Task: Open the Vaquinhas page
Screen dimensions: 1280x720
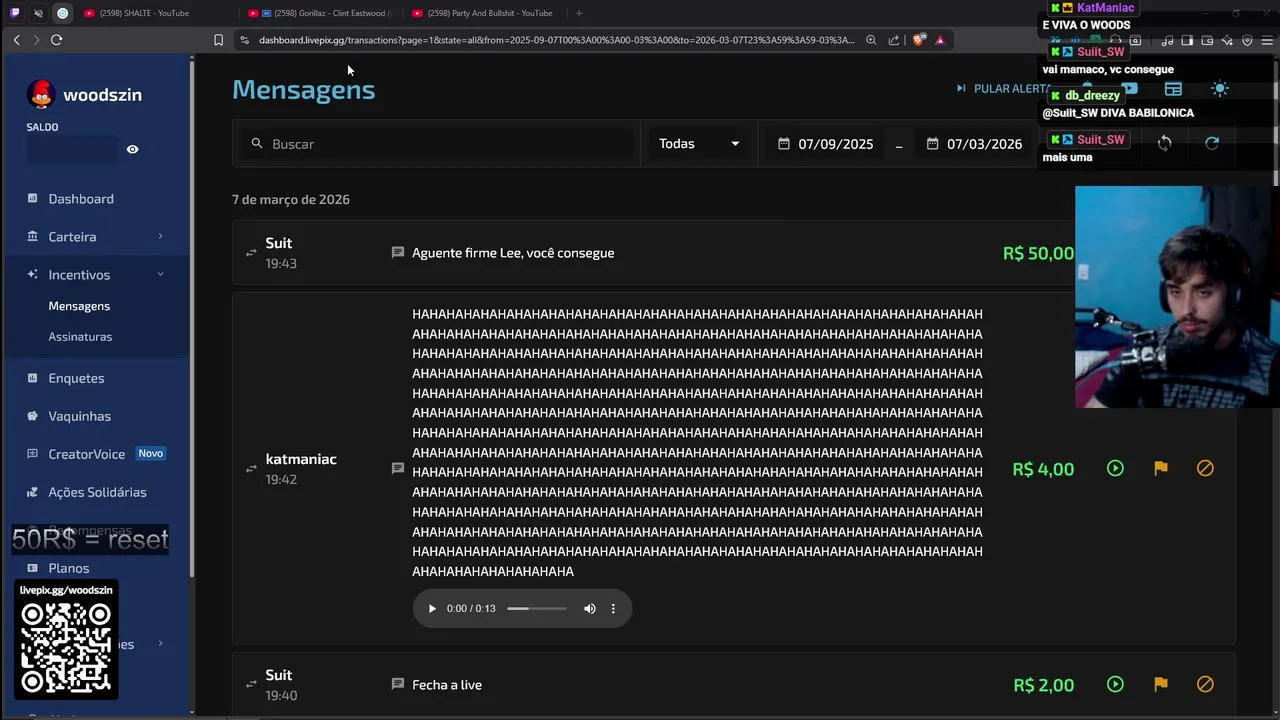Action: click(79, 416)
